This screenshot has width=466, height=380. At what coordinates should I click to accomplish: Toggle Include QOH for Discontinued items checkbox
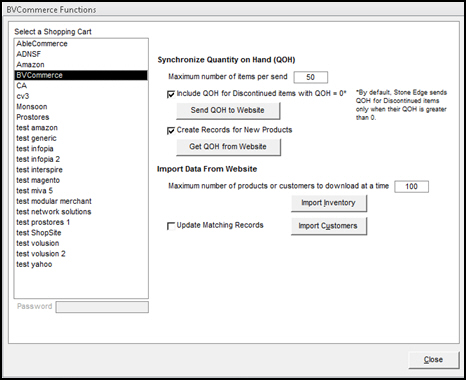[x=171, y=94]
